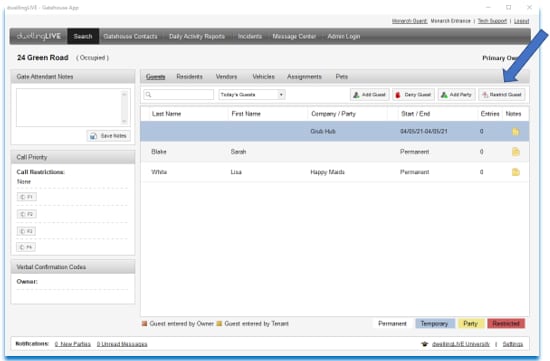Sort by Company / Party column header

pyautogui.click(x=333, y=114)
